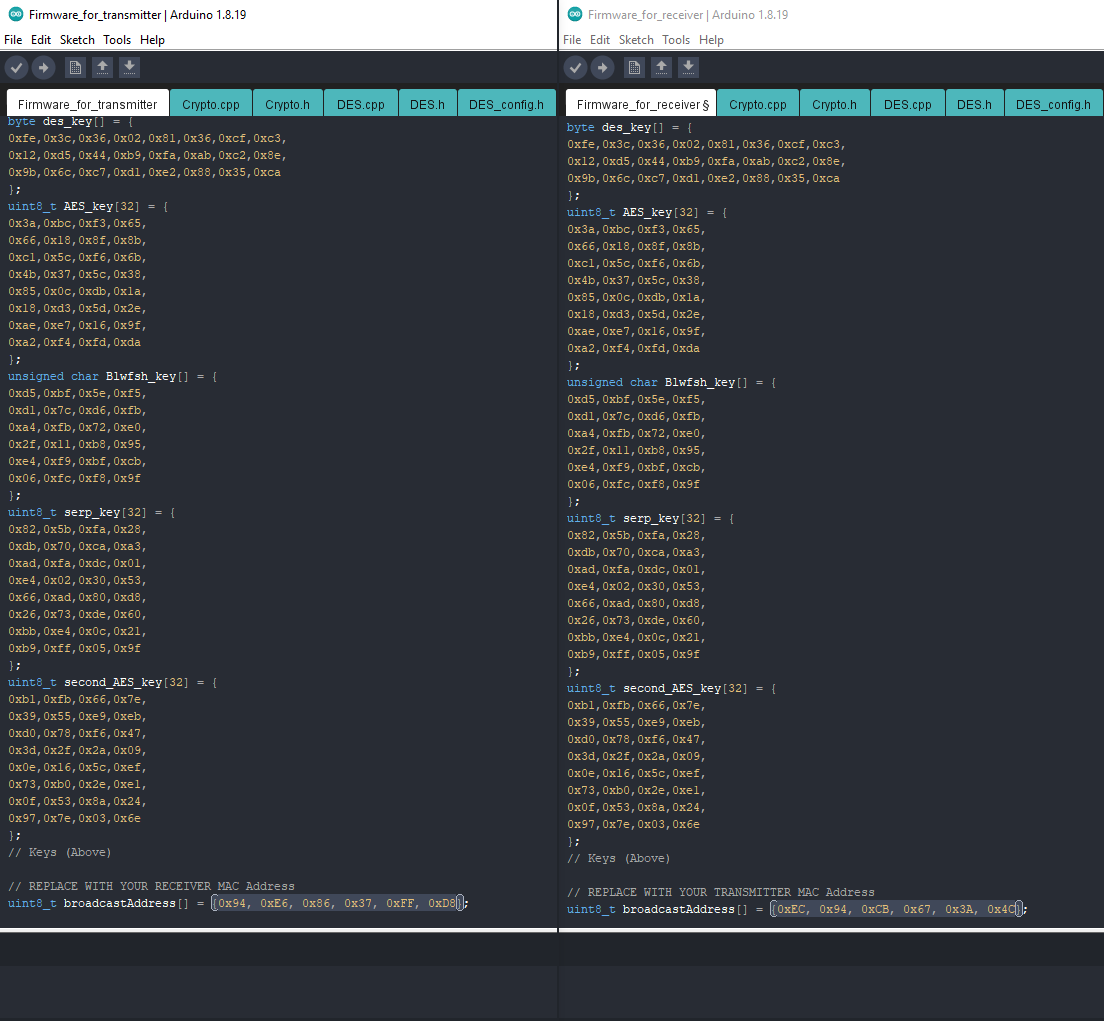
Task: Switch to DES.cpp tab in receiver
Action: pyautogui.click(x=908, y=104)
